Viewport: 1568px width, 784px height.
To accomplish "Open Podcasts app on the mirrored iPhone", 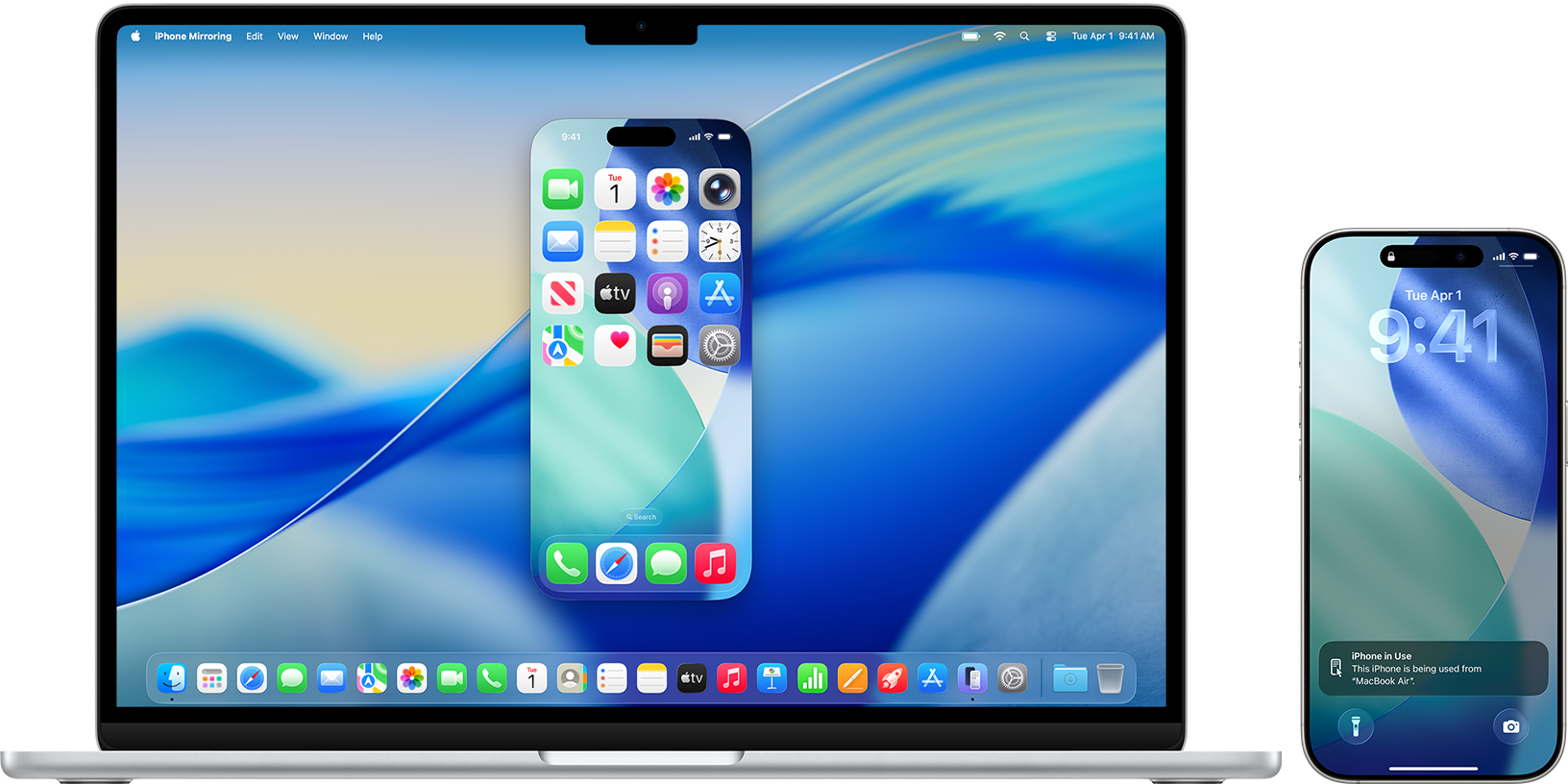I will [667, 294].
